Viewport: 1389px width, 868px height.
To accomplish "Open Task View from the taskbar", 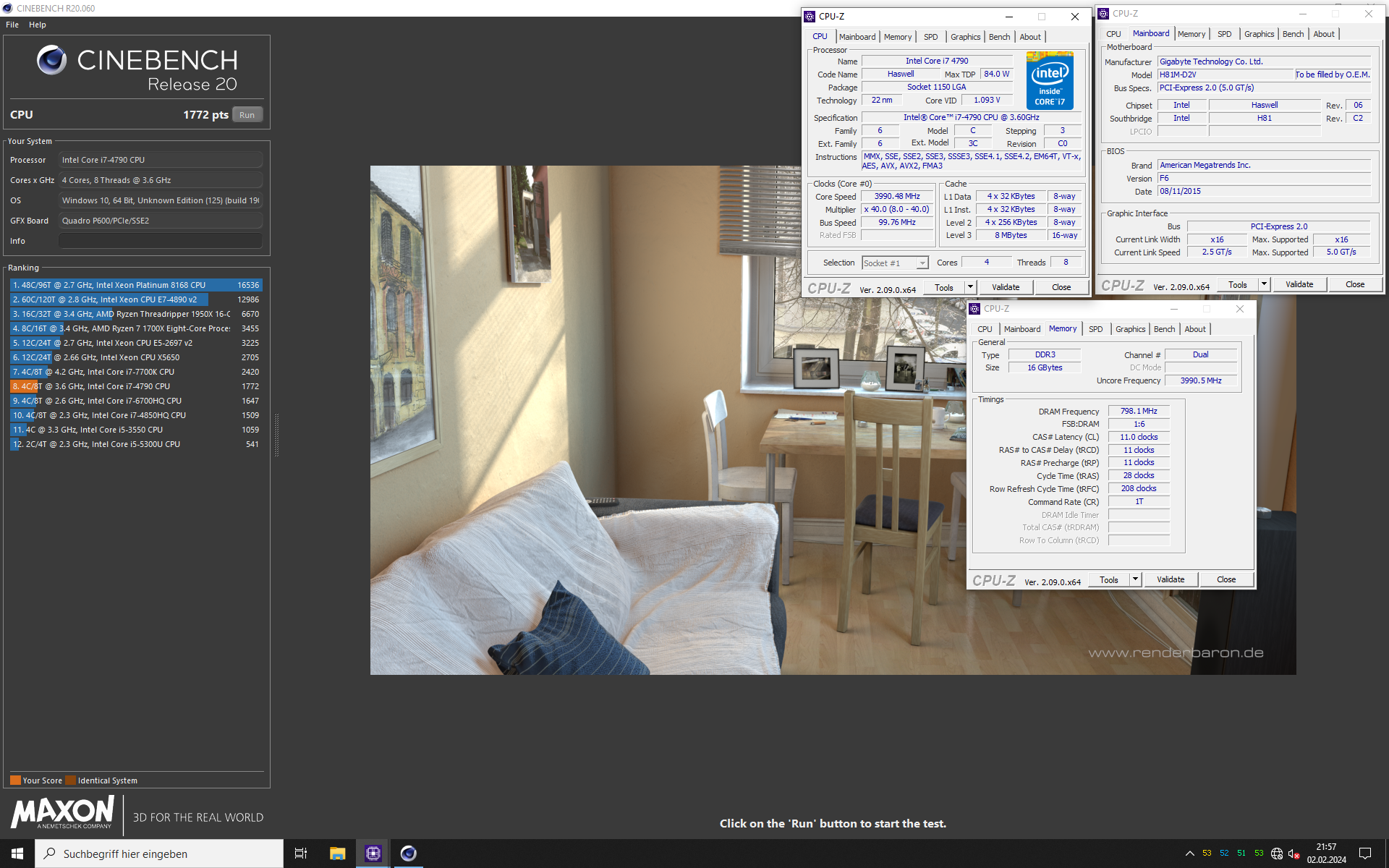I will click(301, 854).
